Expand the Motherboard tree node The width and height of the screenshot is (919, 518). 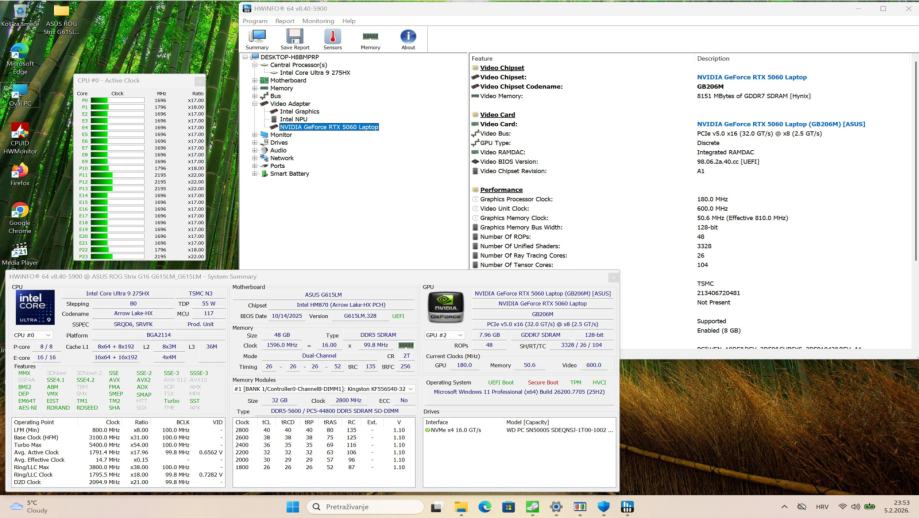(254, 80)
